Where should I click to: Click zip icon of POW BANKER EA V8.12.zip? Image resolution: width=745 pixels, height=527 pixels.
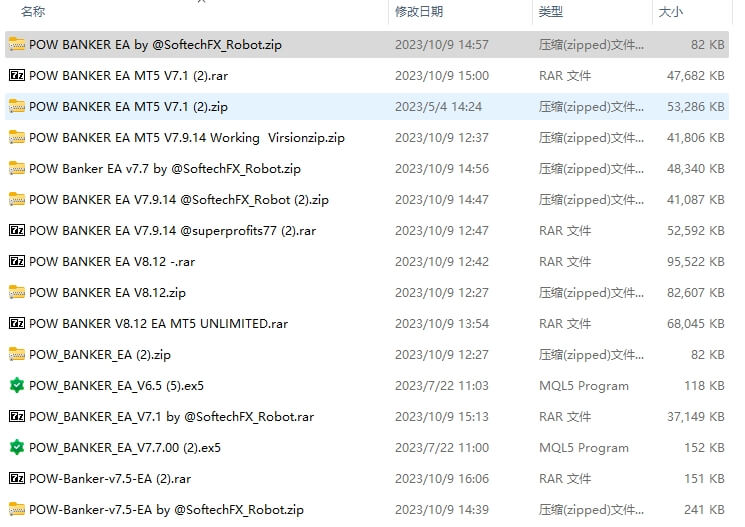coord(17,292)
